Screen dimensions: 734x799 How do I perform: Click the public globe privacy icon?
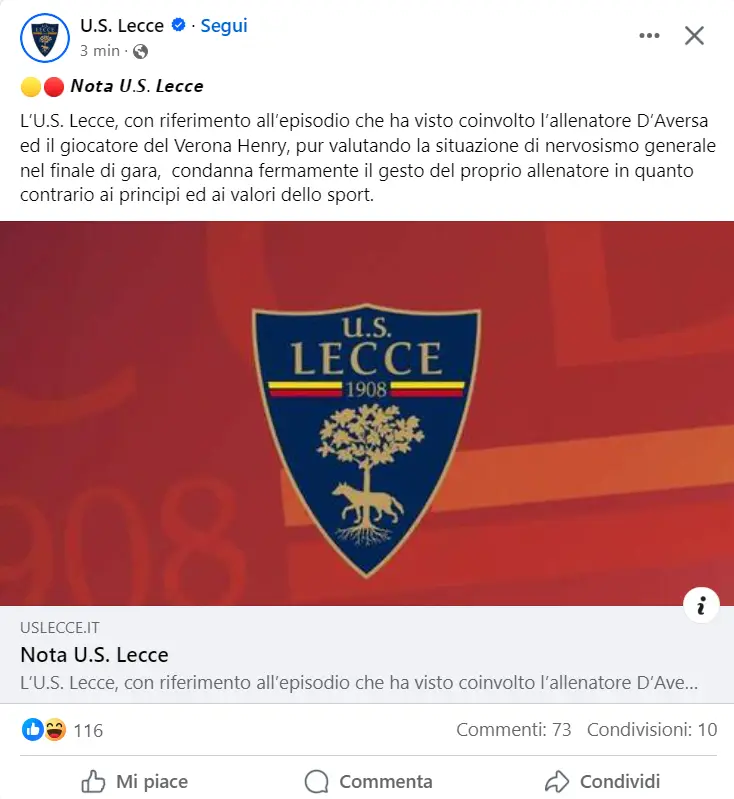(x=140, y=50)
